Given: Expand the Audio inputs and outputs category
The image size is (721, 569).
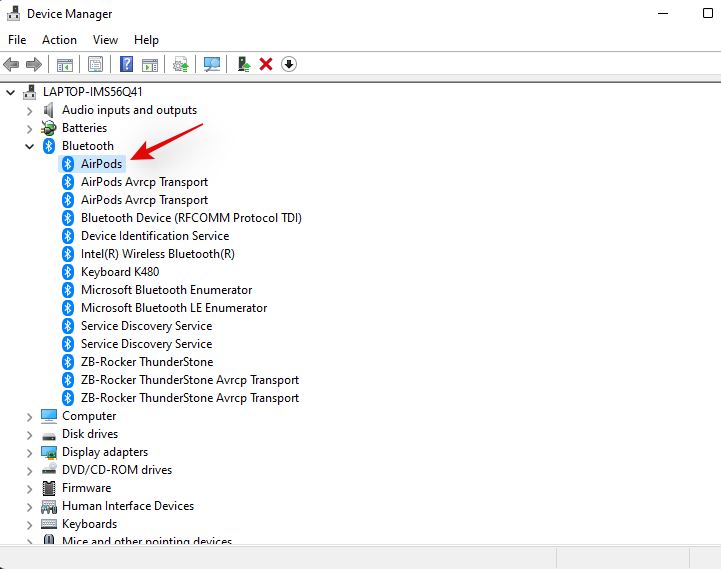Looking at the screenshot, I should [x=30, y=110].
